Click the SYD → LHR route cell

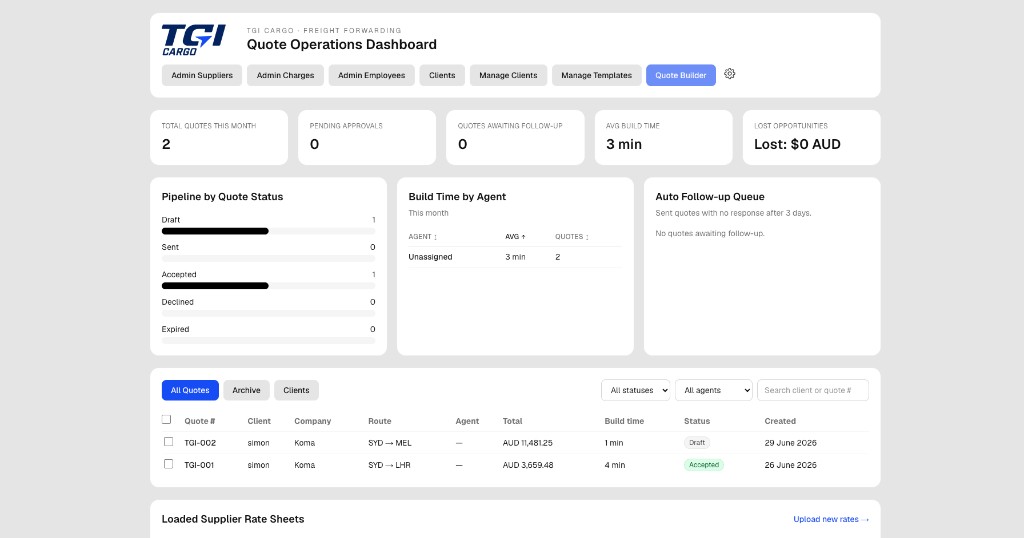389,465
